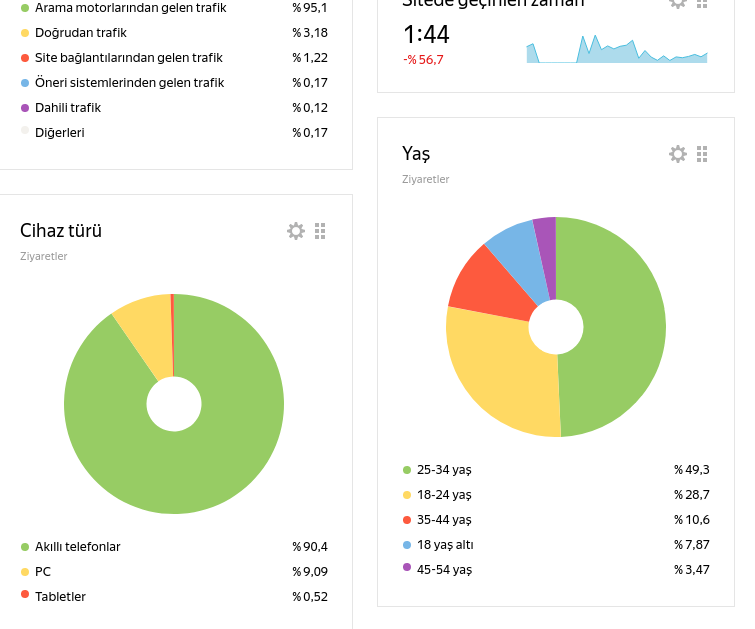Open settings gear of Cihaz türü widget
Image resolution: width=755 pixels, height=629 pixels.
[296, 231]
